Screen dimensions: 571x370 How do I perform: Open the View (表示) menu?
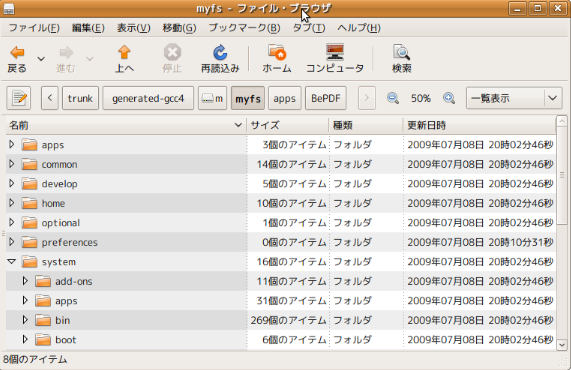[x=133, y=28]
